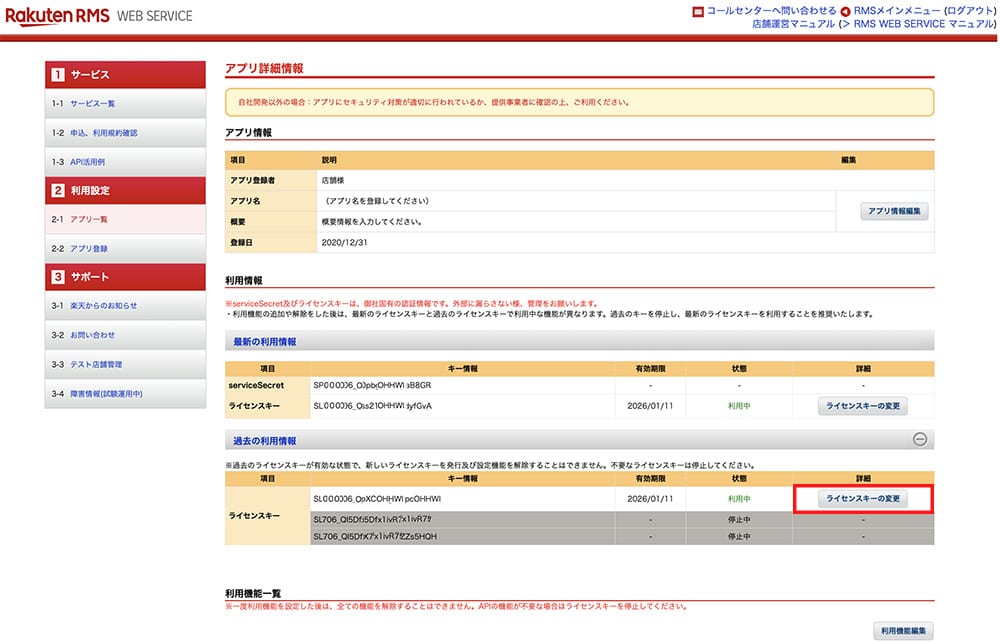1000x644 pixels.
Task: Open コールセンターへ問い合わせる link
Action: pyautogui.click(x=771, y=11)
